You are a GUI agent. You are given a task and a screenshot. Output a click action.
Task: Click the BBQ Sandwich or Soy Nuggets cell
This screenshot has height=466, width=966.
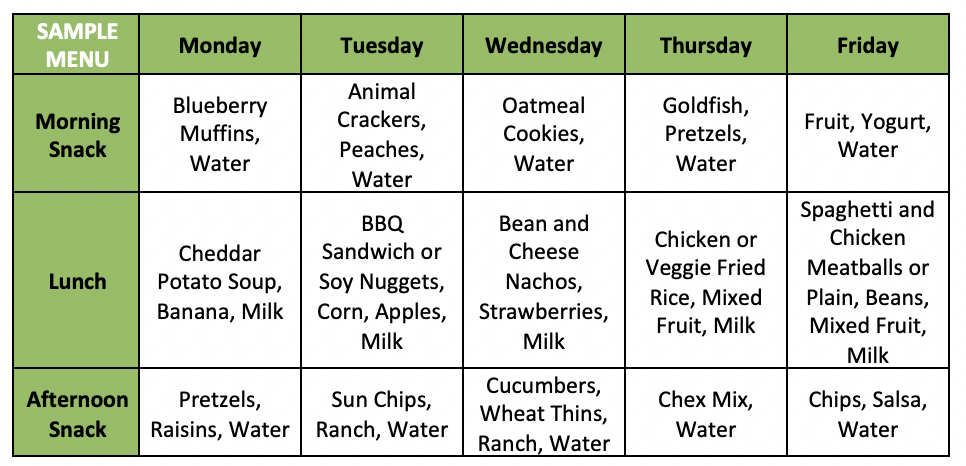[382, 282]
